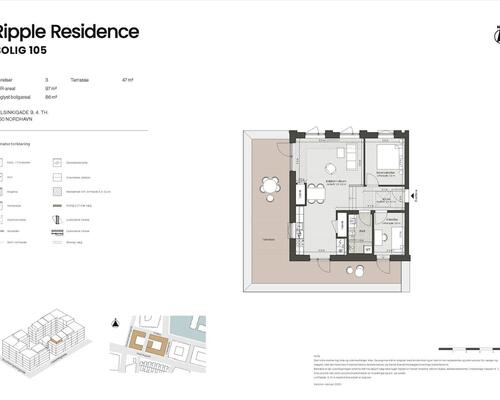Click the double bed in the bedroom

(389, 158)
